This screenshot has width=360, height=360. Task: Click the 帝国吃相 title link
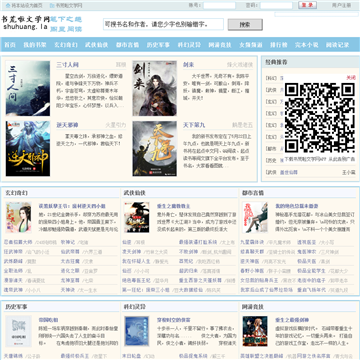tap(48, 320)
